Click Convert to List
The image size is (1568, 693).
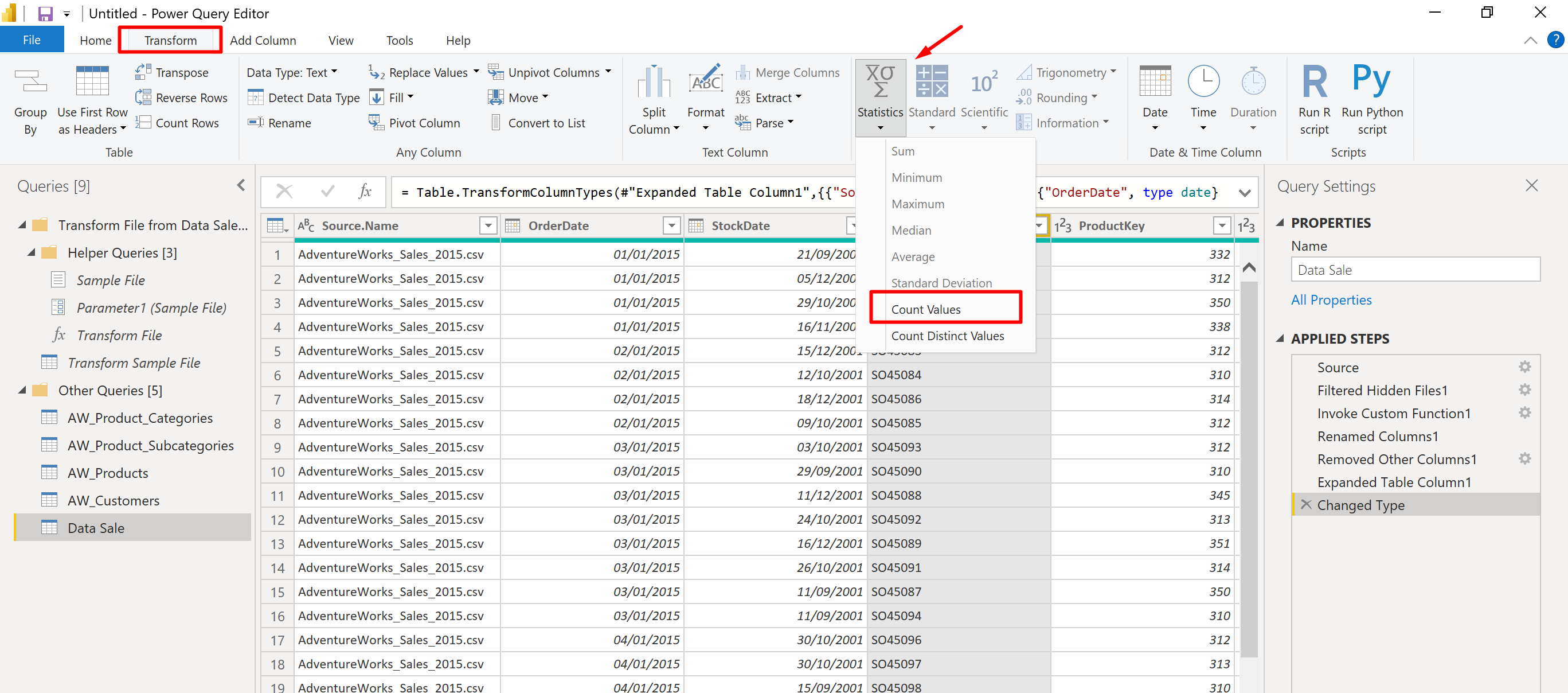538,122
